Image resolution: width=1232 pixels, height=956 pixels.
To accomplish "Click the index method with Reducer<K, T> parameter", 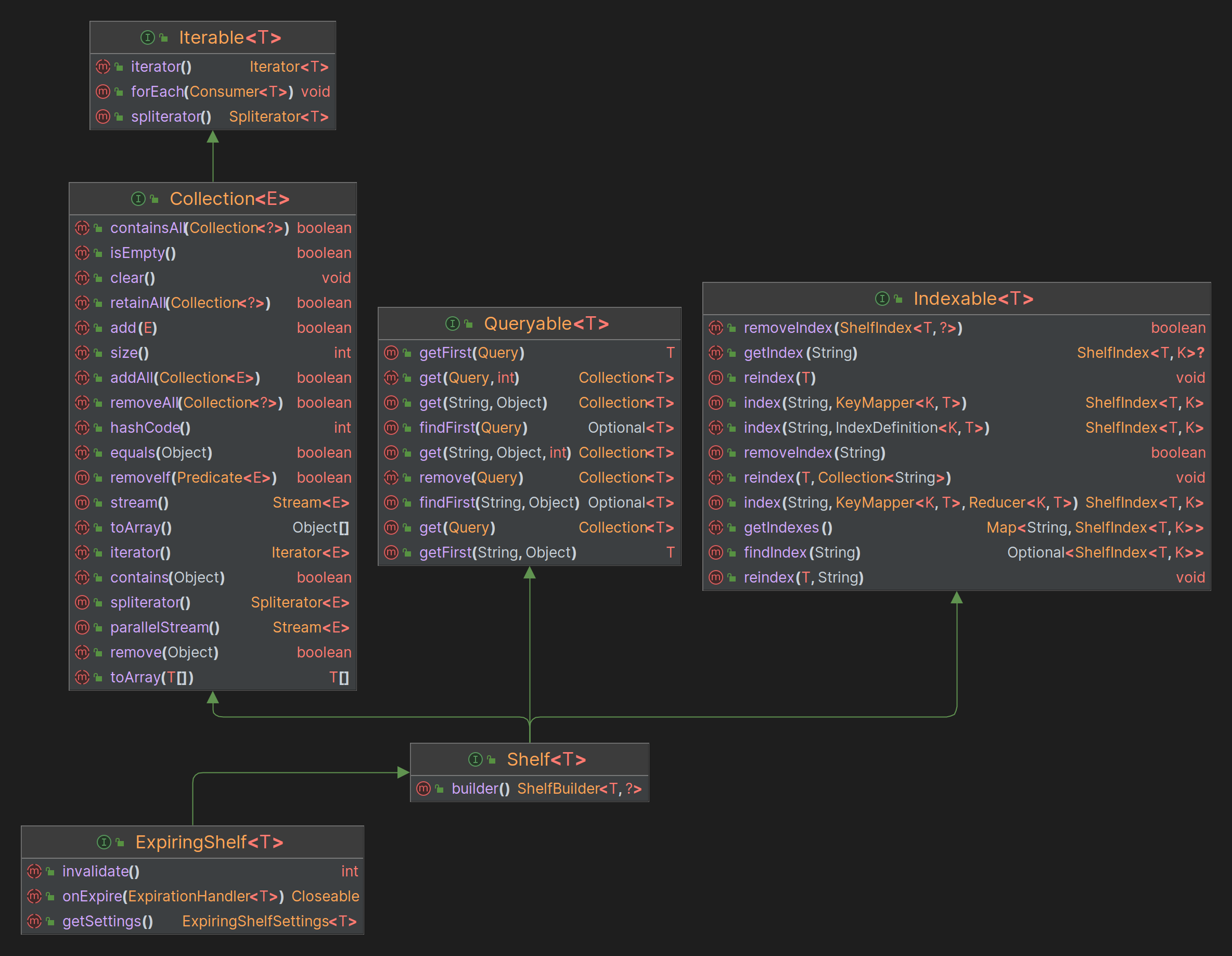I will 957,502.
